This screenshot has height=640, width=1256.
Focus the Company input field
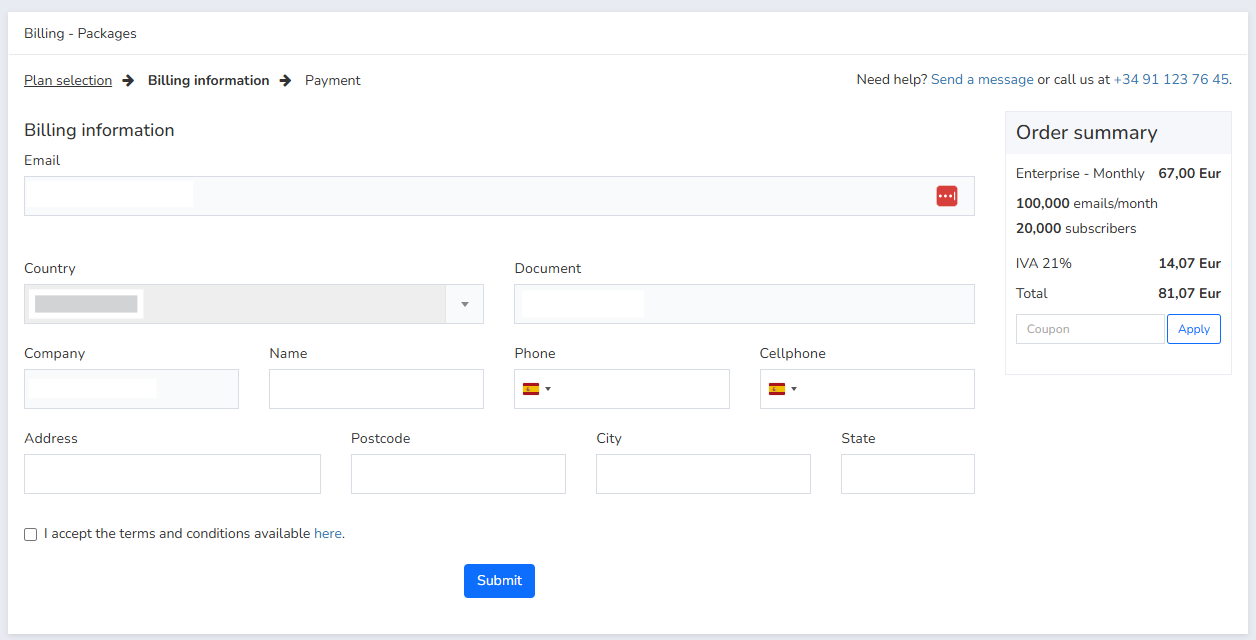[x=131, y=389]
